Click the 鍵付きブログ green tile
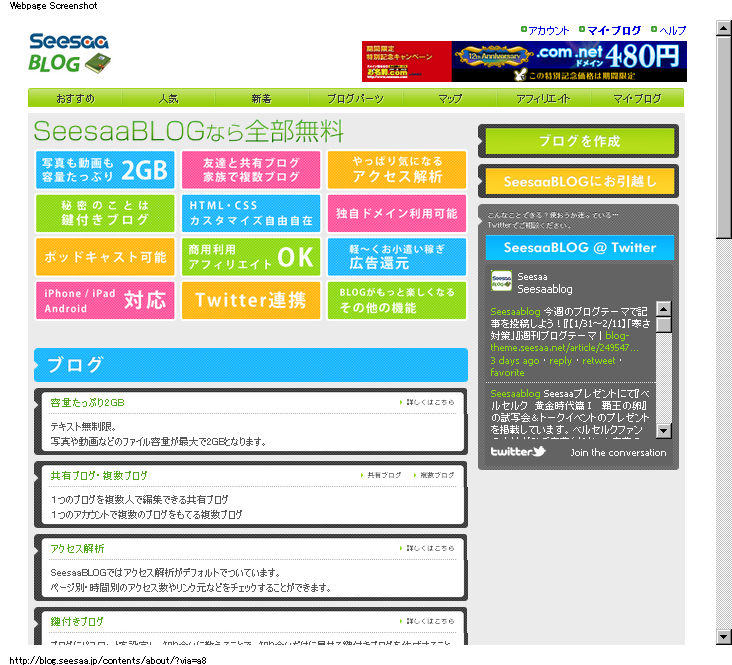Image resolution: width=732 pixels, height=665 pixels. pyautogui.click(x=105, y=213)
